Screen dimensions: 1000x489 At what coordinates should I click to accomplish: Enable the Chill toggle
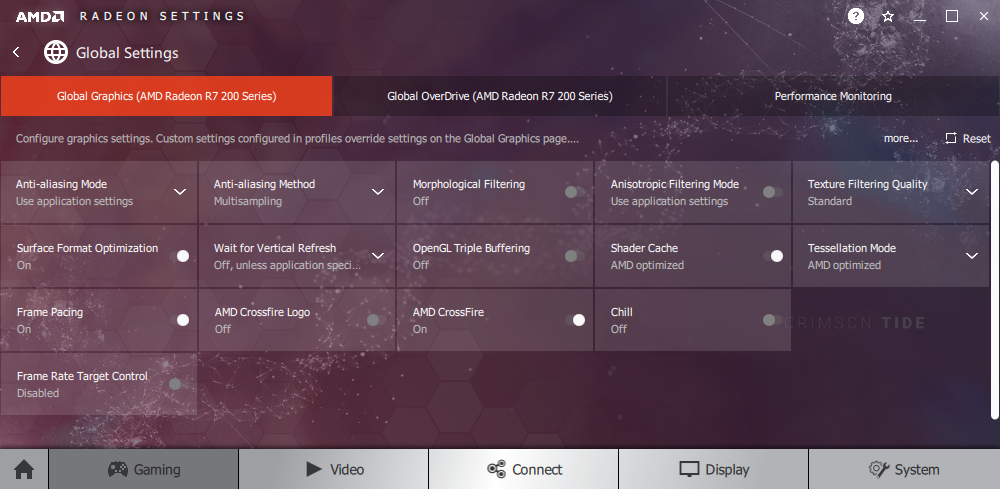coord(772,320)
